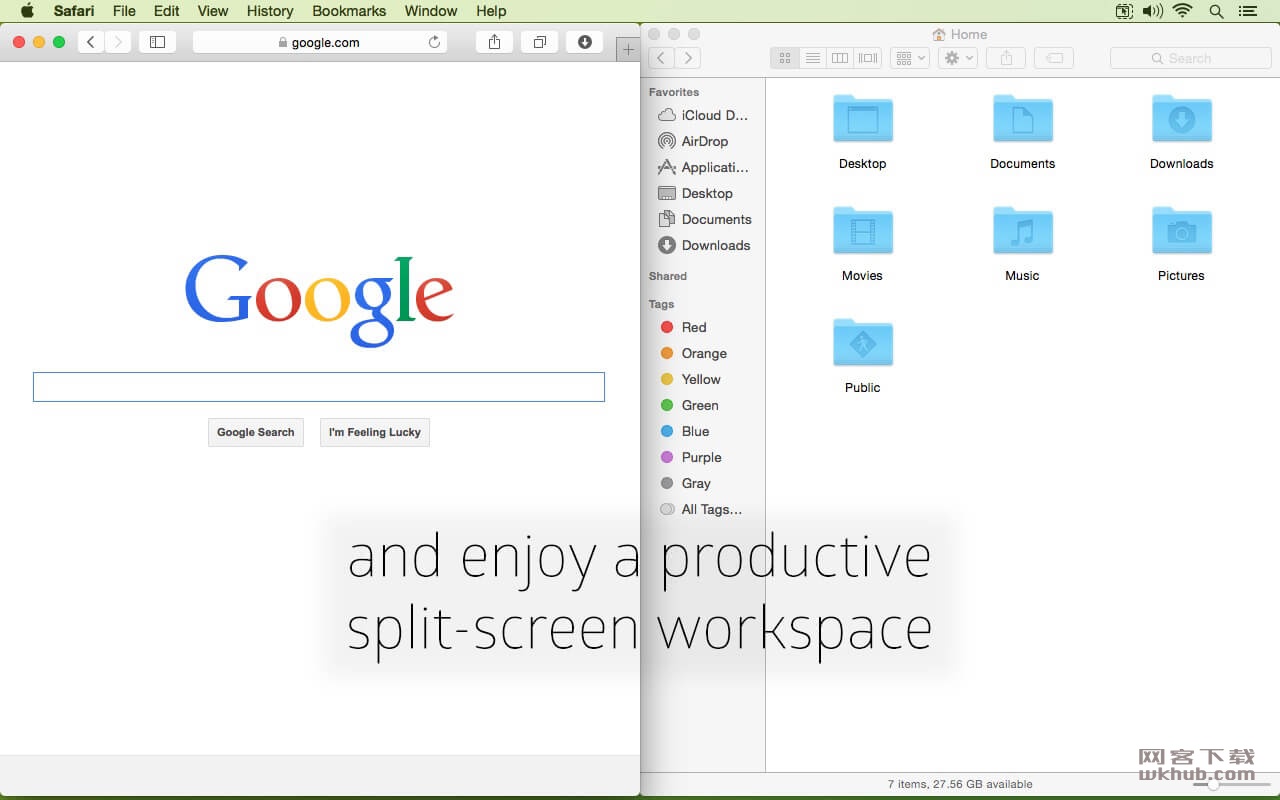Screen dimensions: 1280x800
Task: Click Safari's back arrow button
Action: click(91, 42)
